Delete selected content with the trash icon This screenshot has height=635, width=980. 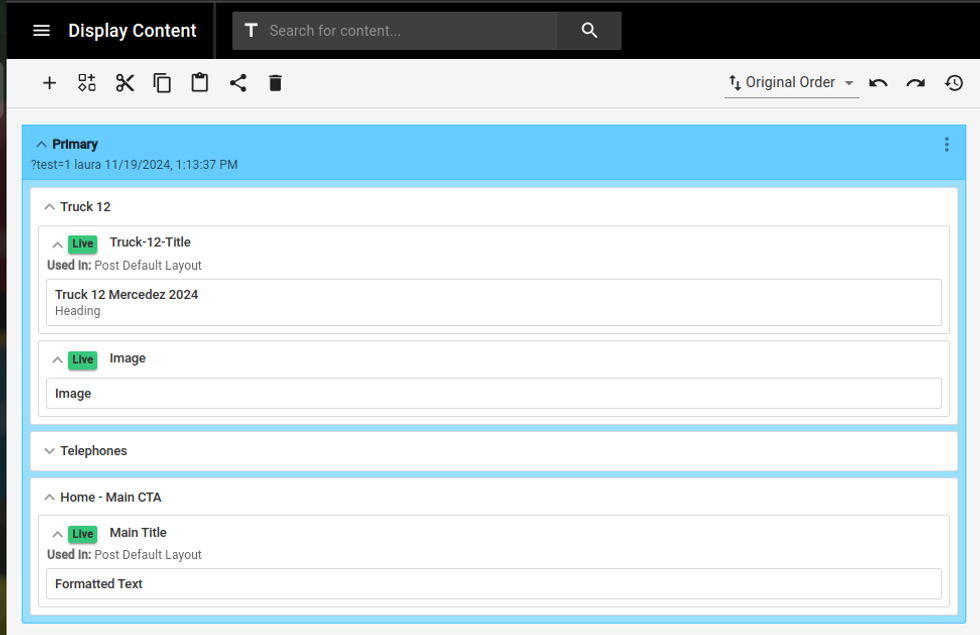click(x=275, y=83)
